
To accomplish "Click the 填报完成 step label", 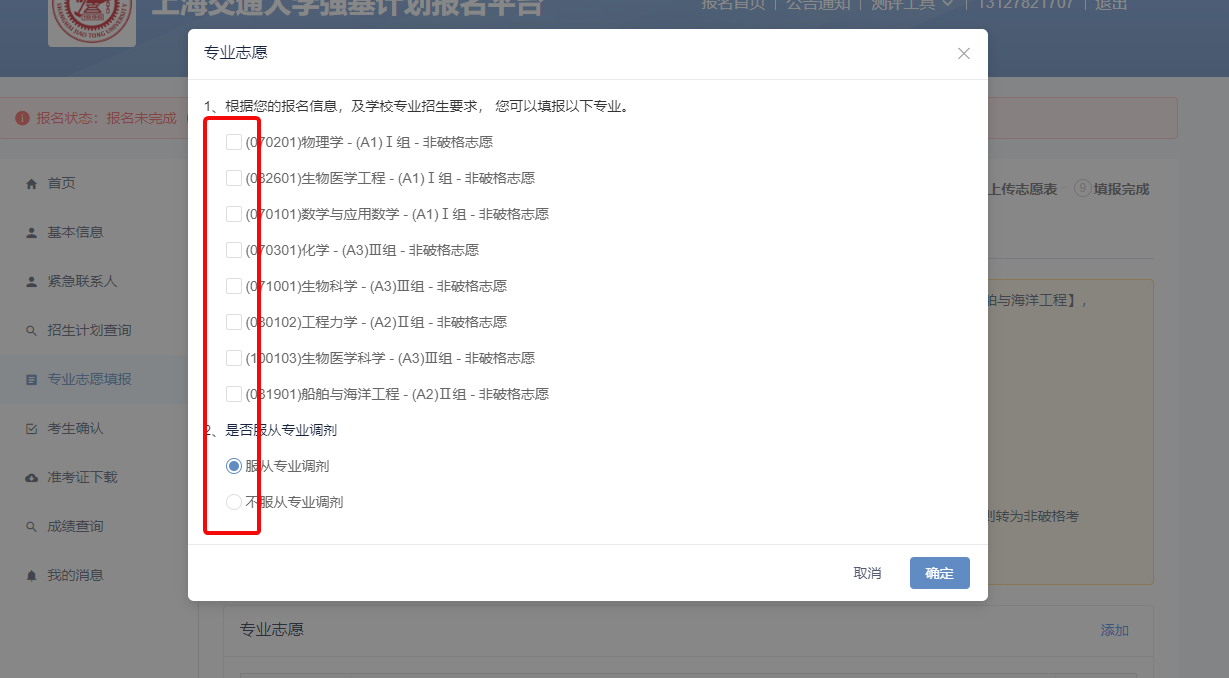I will click(x=1121, y=189).
